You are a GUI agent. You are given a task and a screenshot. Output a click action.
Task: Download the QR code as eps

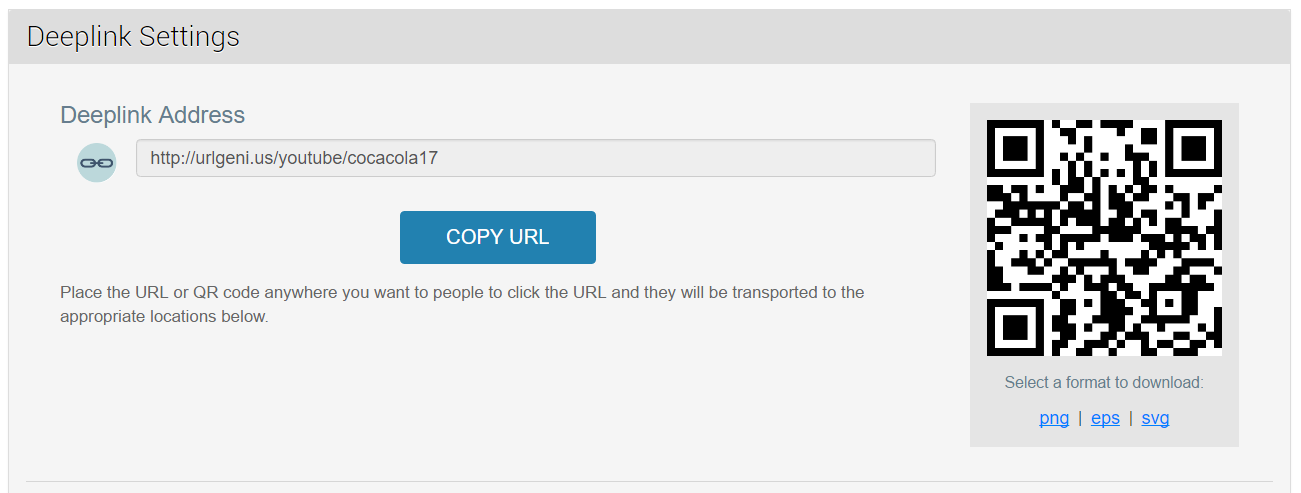click(x=1105, y=418)
